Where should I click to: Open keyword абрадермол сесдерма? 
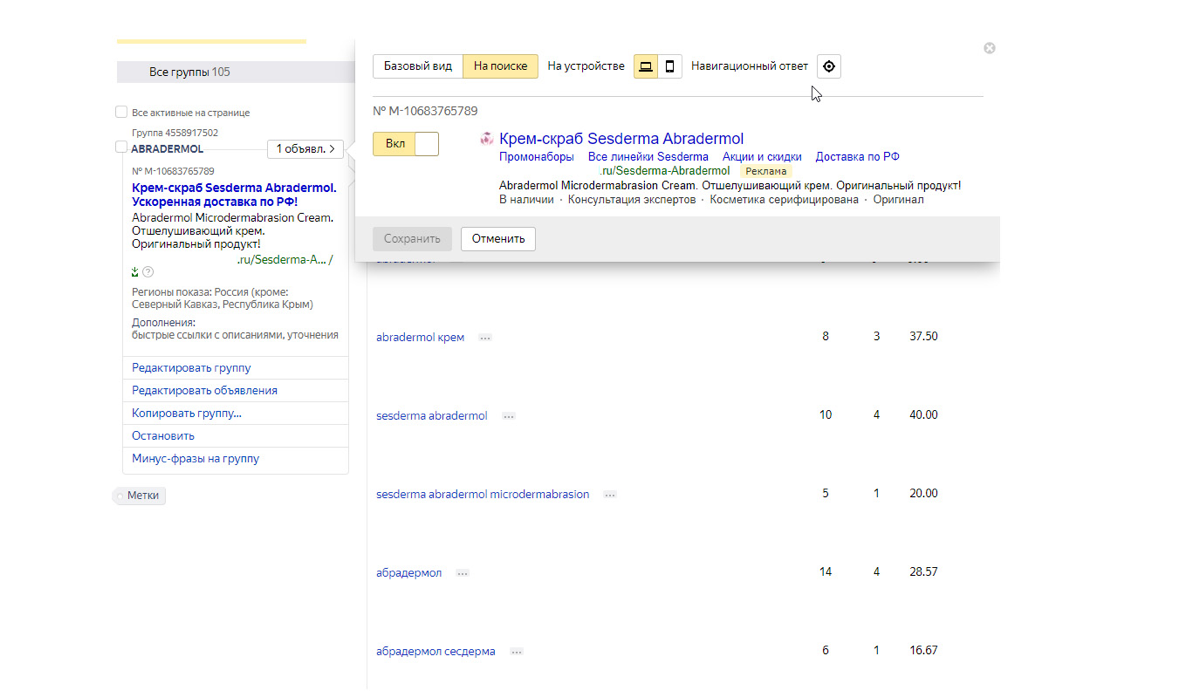coord(436,652)
